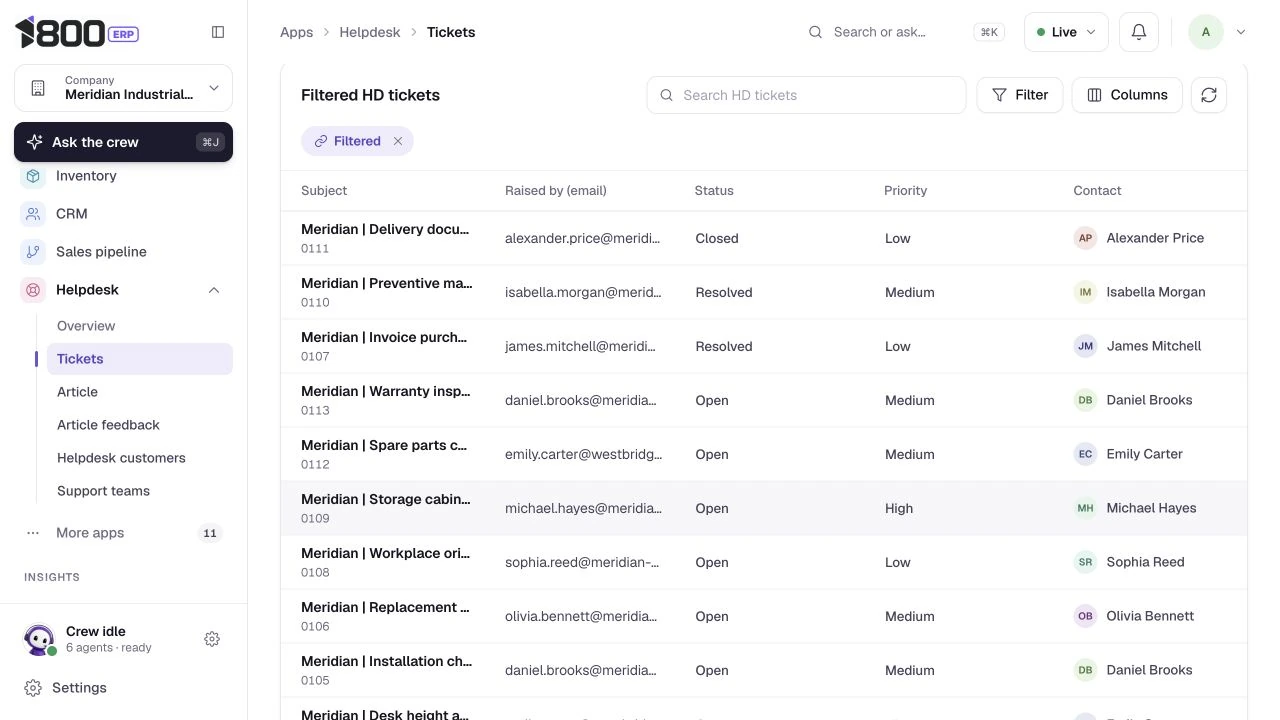Focus the Search HD tickets field
This screenshot has height=720, width=1280.
pyautogui.click(x=806, y=95)
